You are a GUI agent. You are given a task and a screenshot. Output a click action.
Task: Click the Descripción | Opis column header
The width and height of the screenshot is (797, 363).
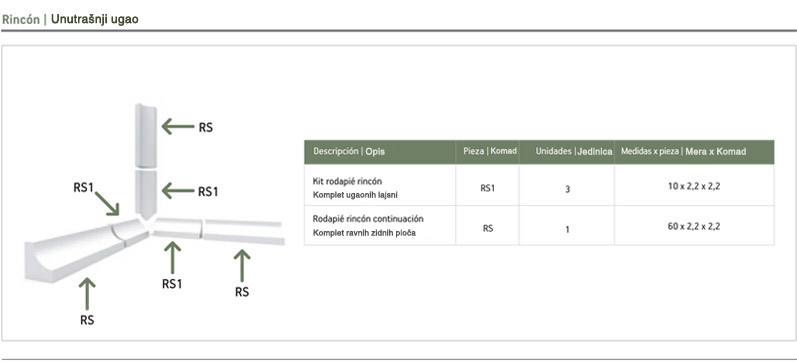pyautogui.click(x=349, y=152)
